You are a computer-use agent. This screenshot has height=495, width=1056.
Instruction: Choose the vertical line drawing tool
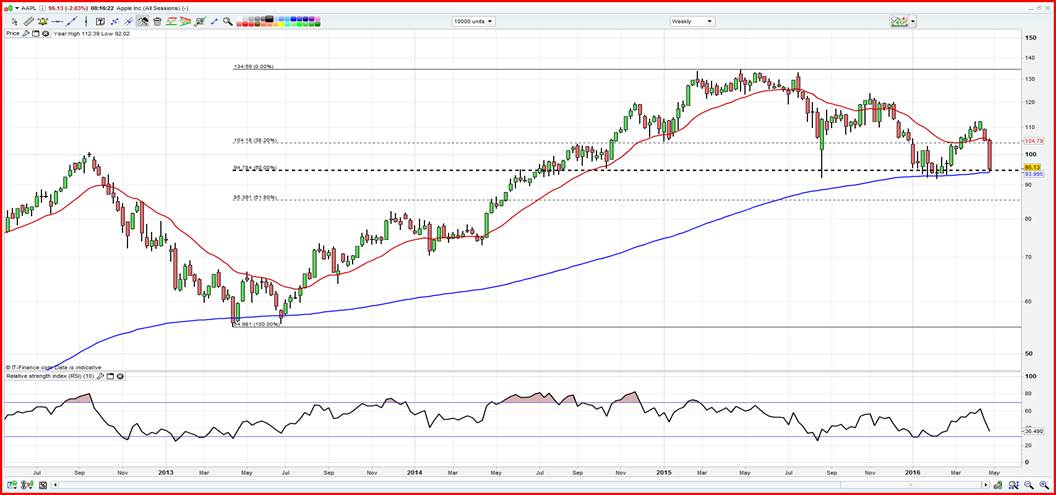click(x=85, y=20)
